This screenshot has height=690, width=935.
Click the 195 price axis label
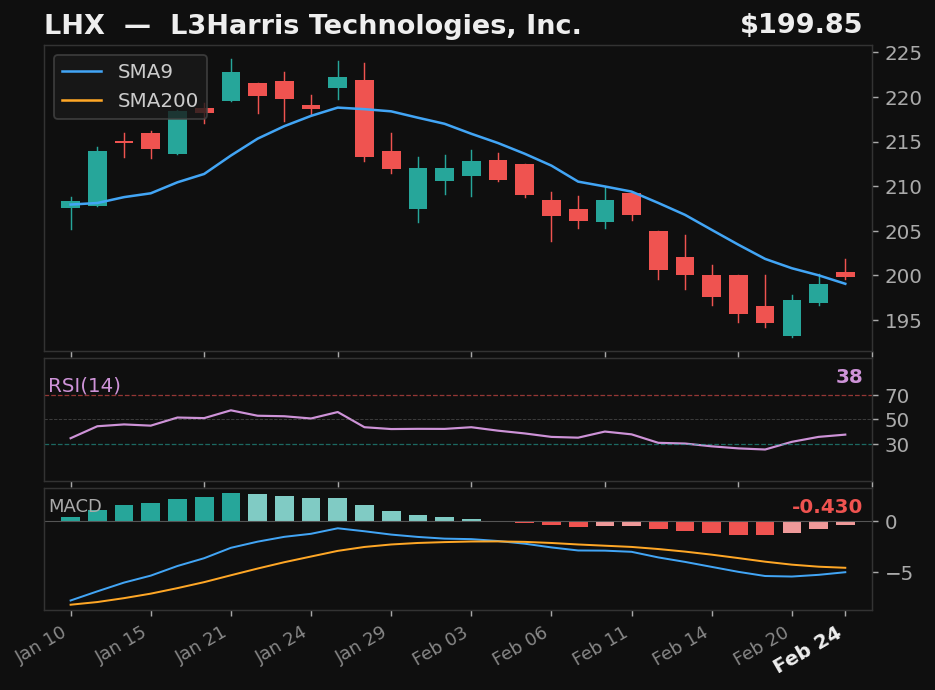903,321
